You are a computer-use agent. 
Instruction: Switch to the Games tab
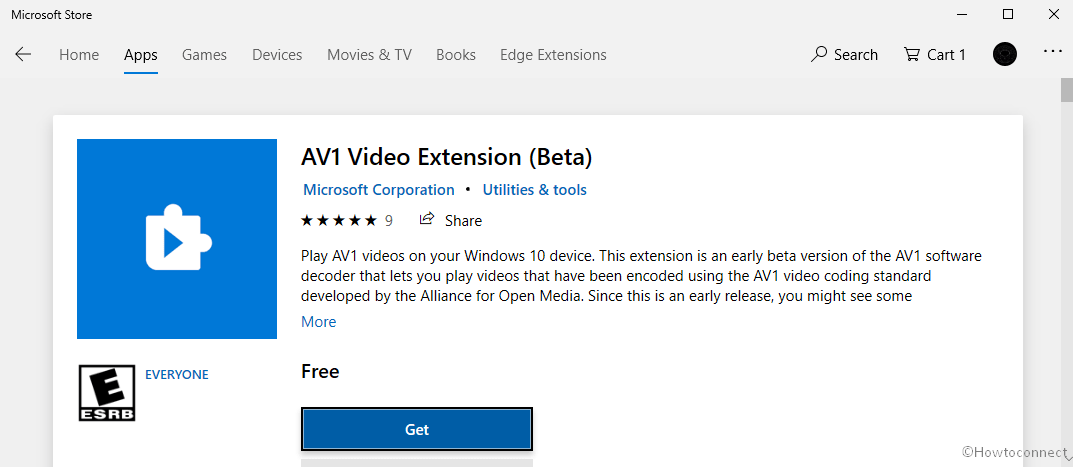pyautogui.click(x=204, y=55)
